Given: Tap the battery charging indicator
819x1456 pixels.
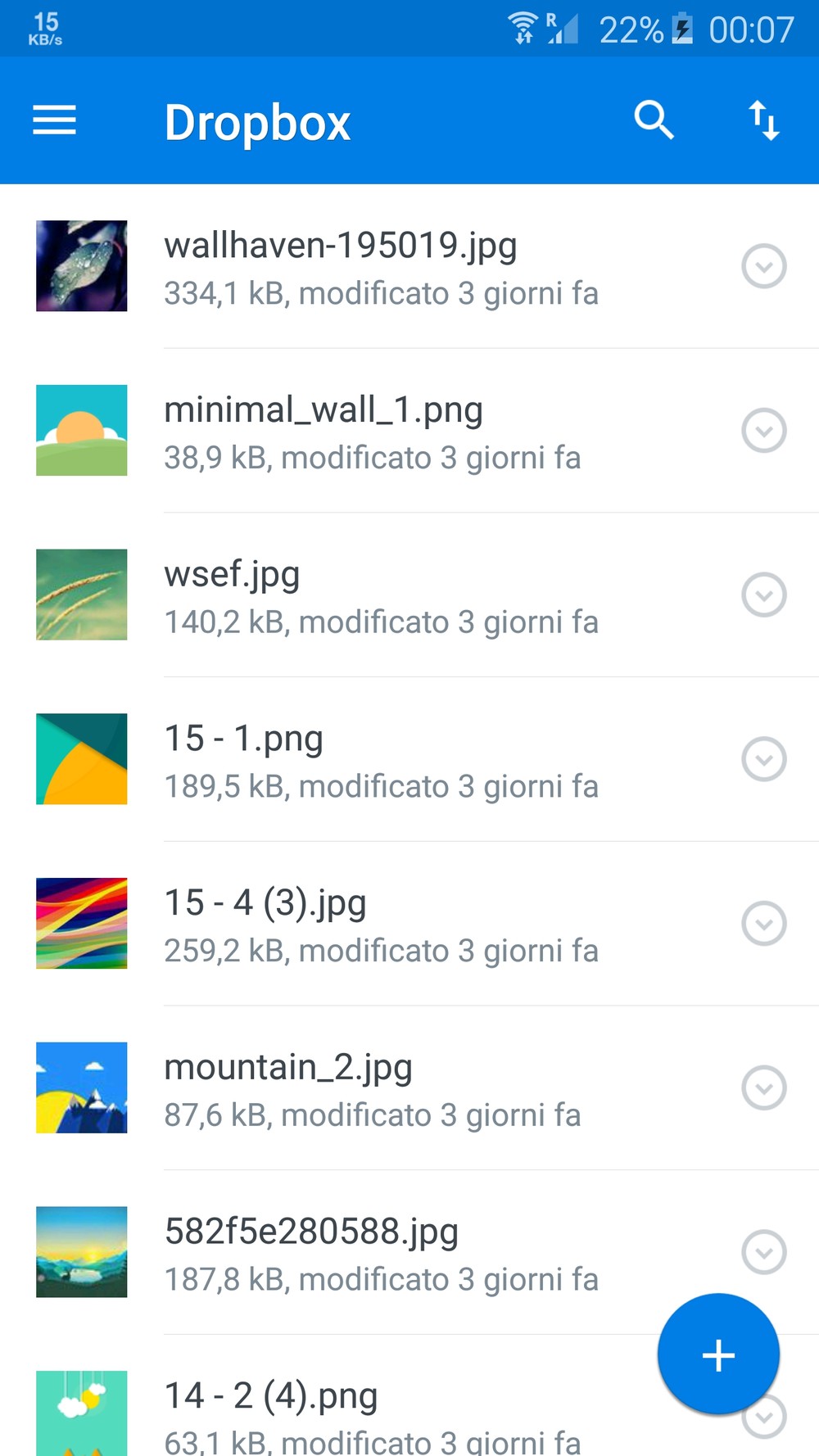Looking at the screenshot, I should point(682,29).
